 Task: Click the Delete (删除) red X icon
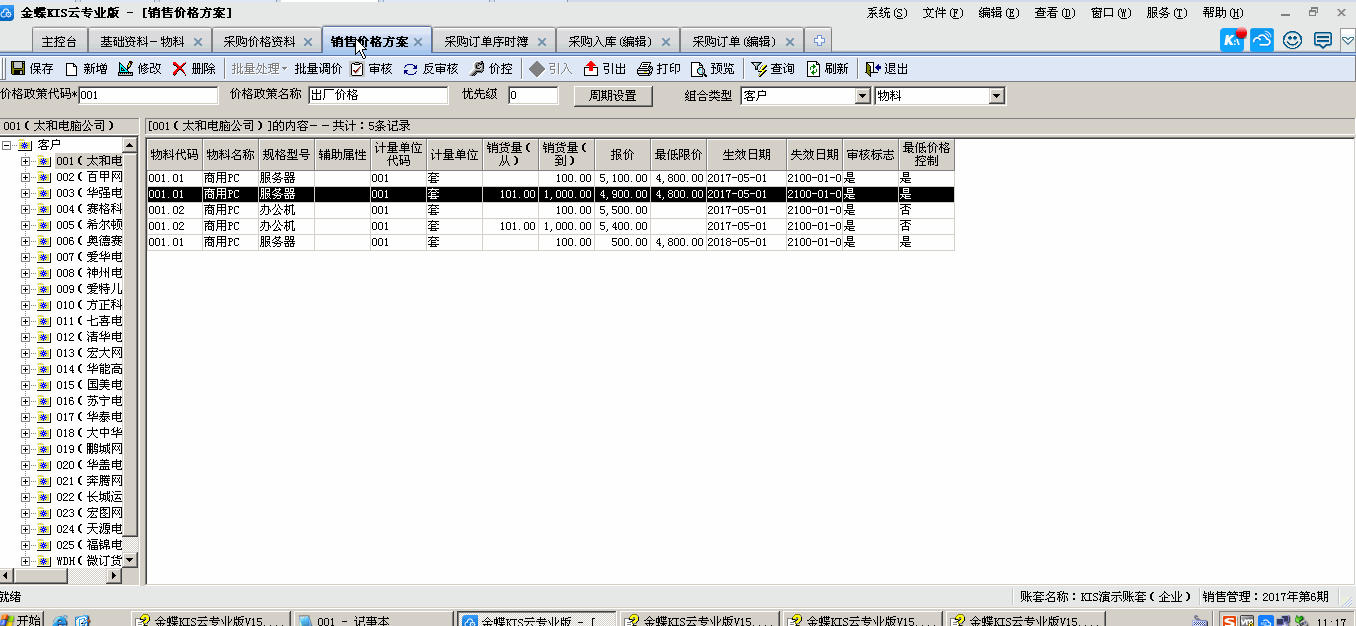tap(179, 69)
